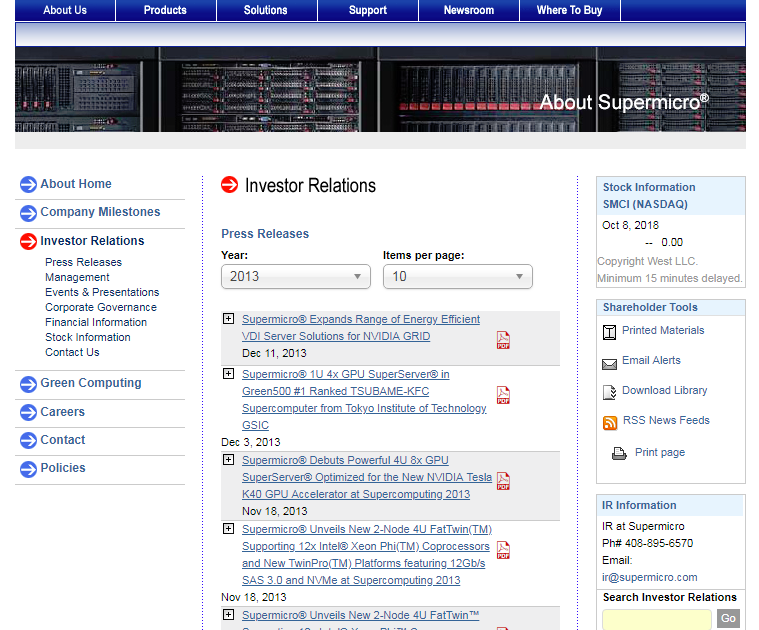
Task: Open Policies link
Action: click(63, 468)
